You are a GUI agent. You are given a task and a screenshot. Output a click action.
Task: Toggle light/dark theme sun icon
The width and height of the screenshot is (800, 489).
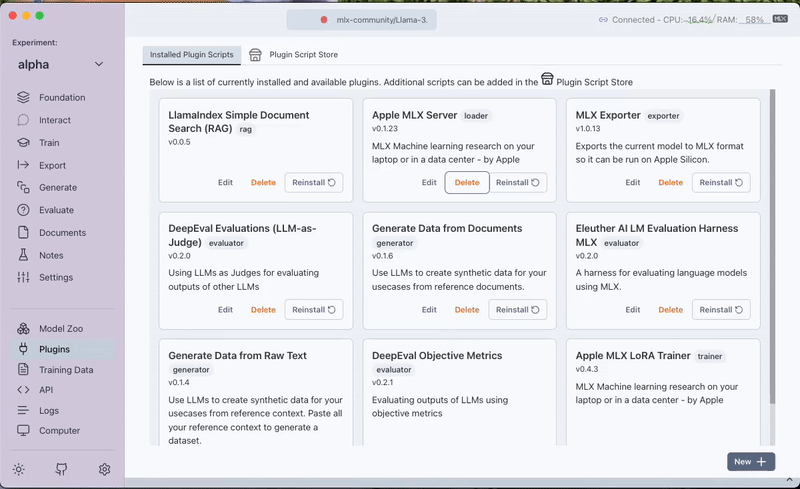(x=19, y=469)
